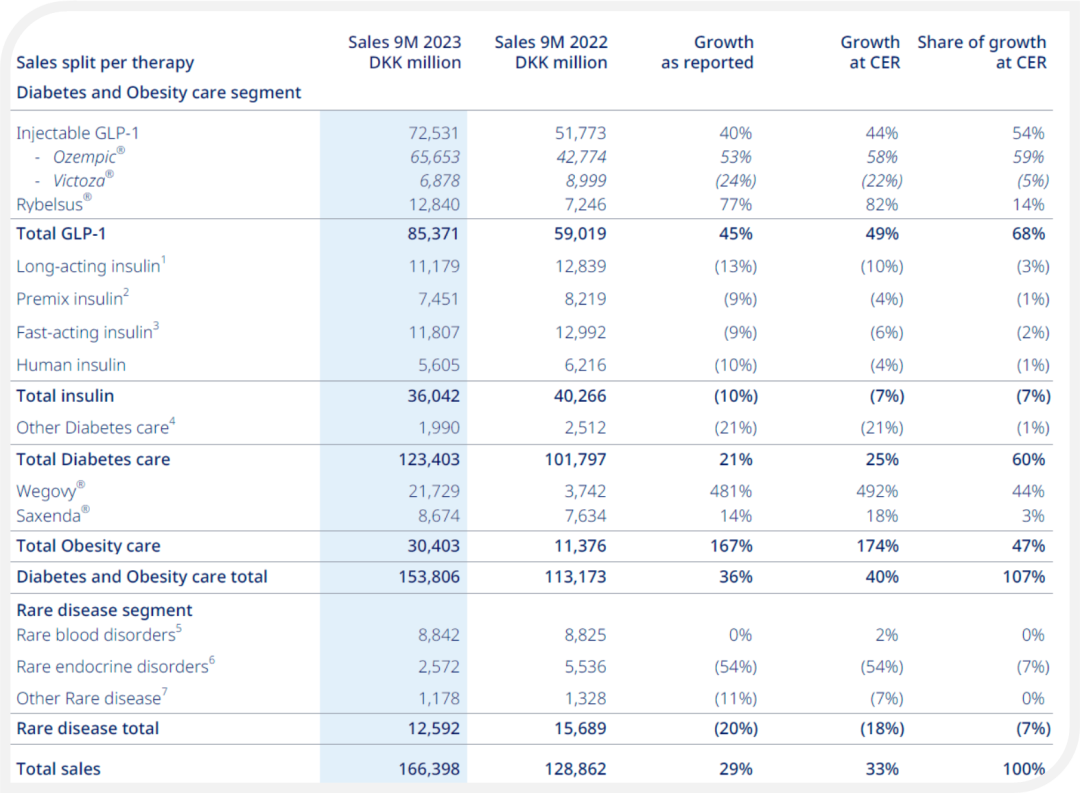
Task: Click Ozempic 2022 sales value 42,774
Action: [x=581, y=157]
